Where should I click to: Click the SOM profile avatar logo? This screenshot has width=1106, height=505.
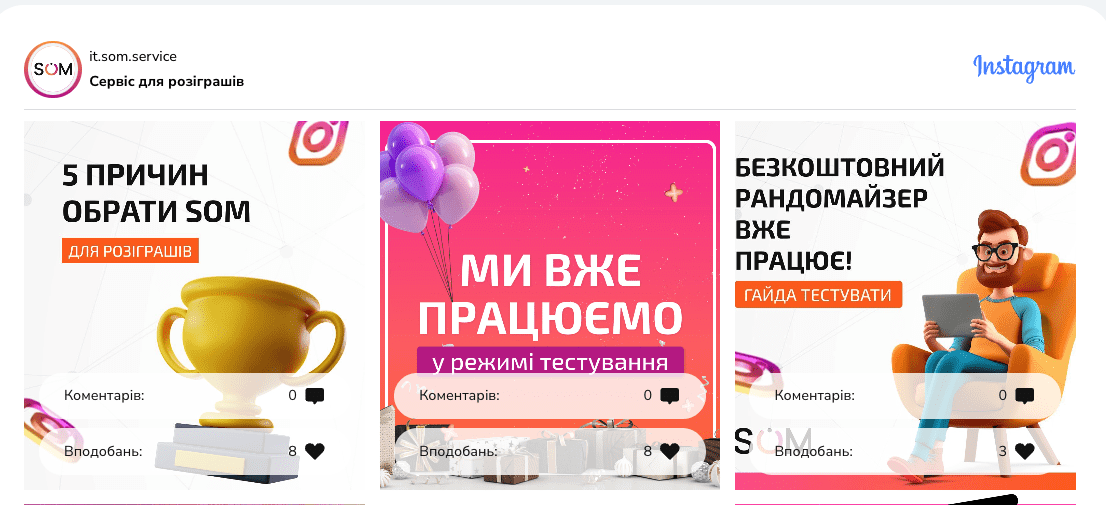[54, 69]
